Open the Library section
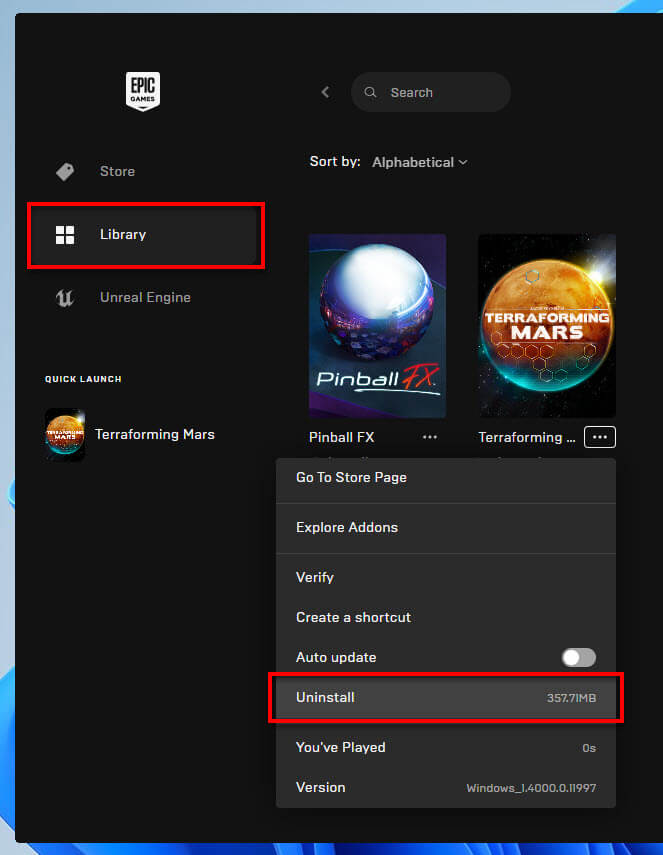This screenshot has height=855, width=663. (x=143, y=235)
